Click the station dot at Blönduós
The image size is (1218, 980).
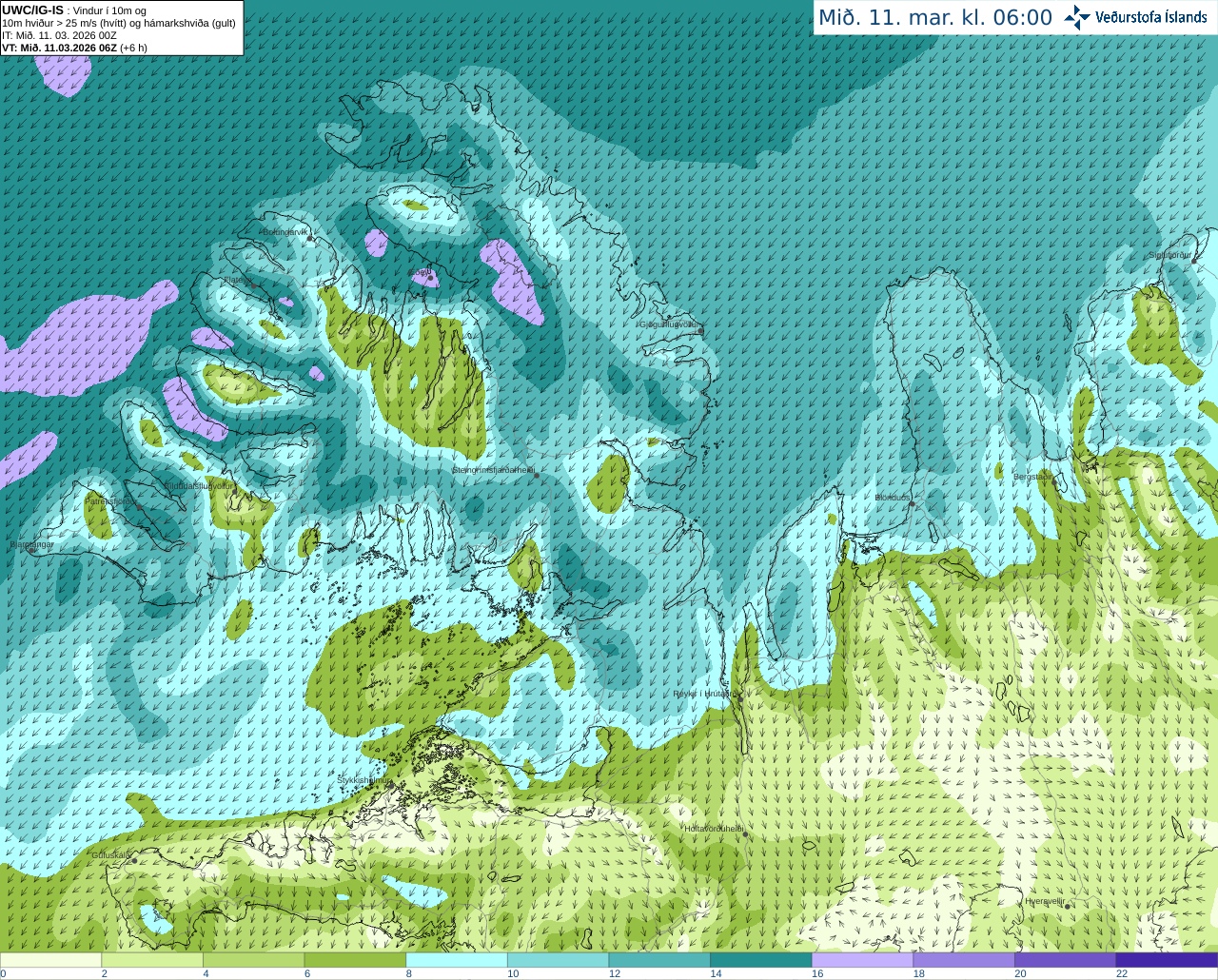pyautogui.click(x=912, y=504)
